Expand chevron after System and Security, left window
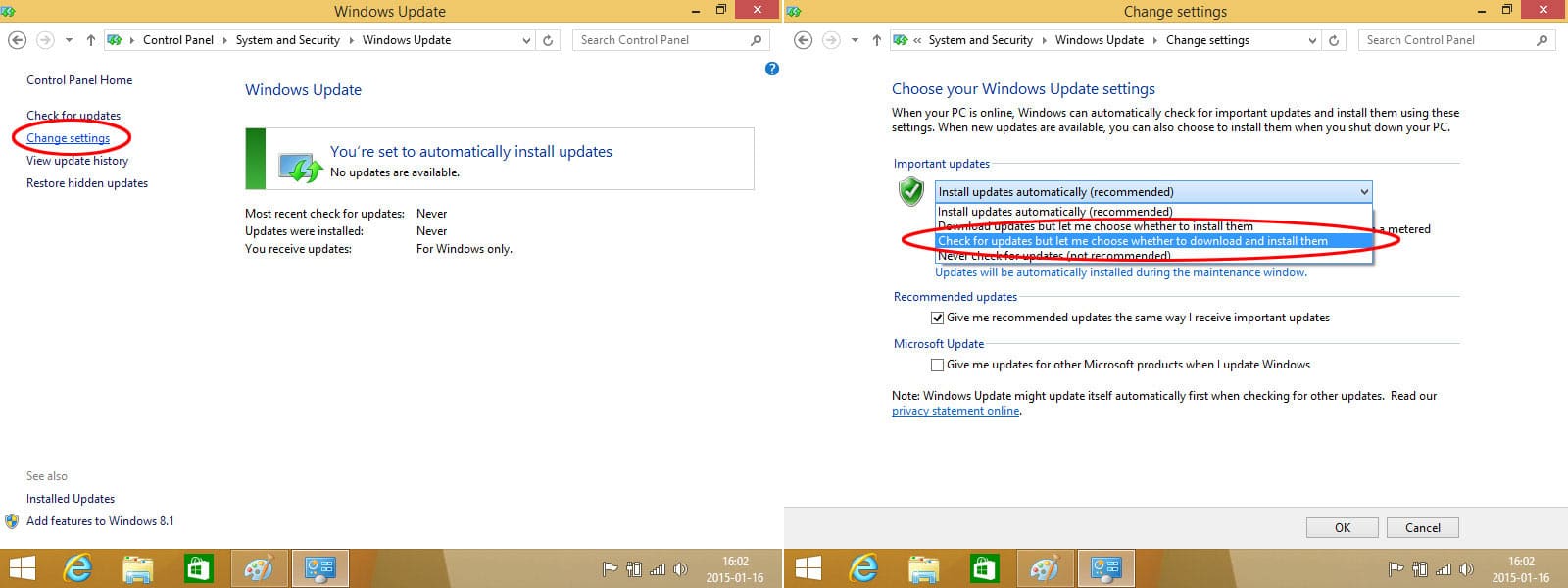 click(x=351, y=40)
